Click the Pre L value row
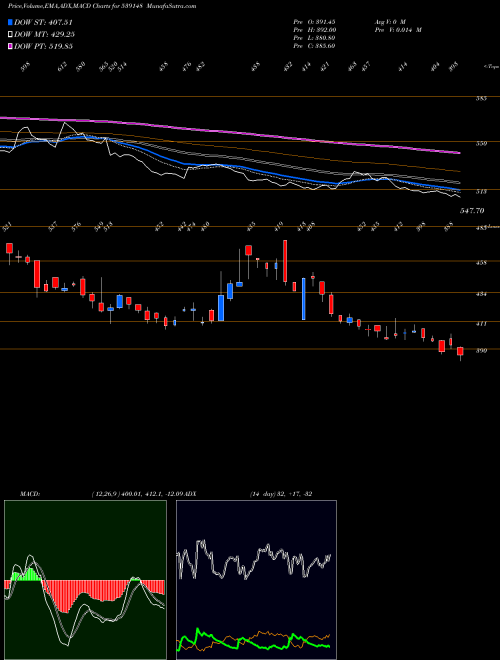500x660 pixels. (314, 38)
